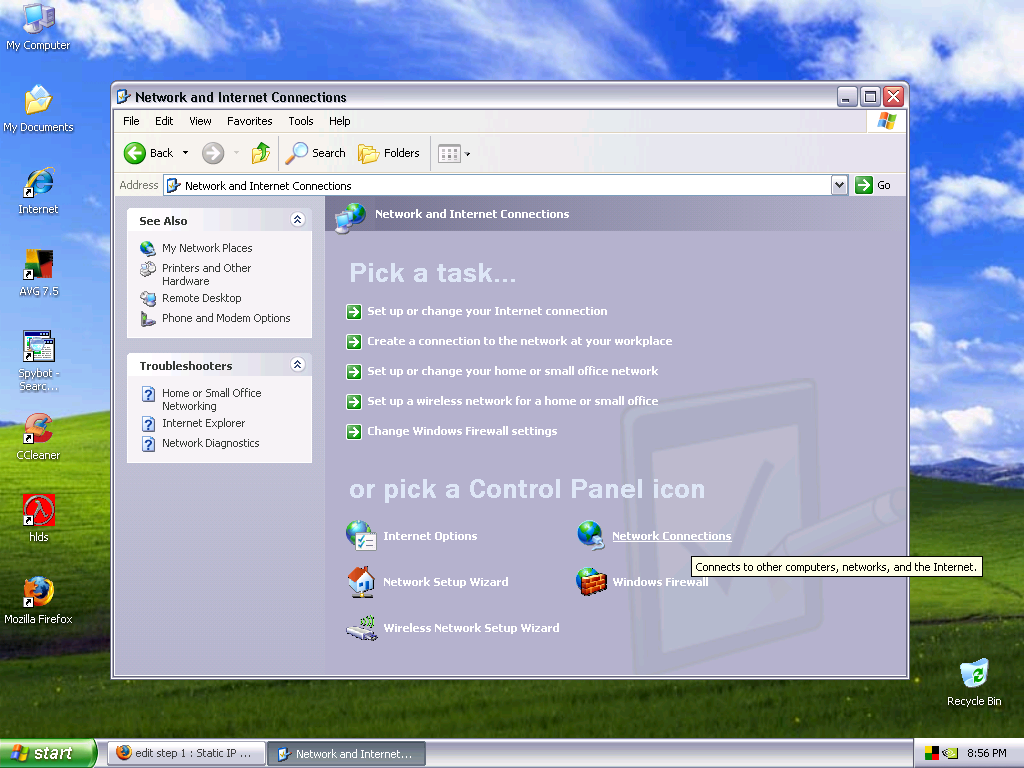Expand the Address bar dropdown
This screenshot has width=1024, height=768.
(x=839, y=185)
